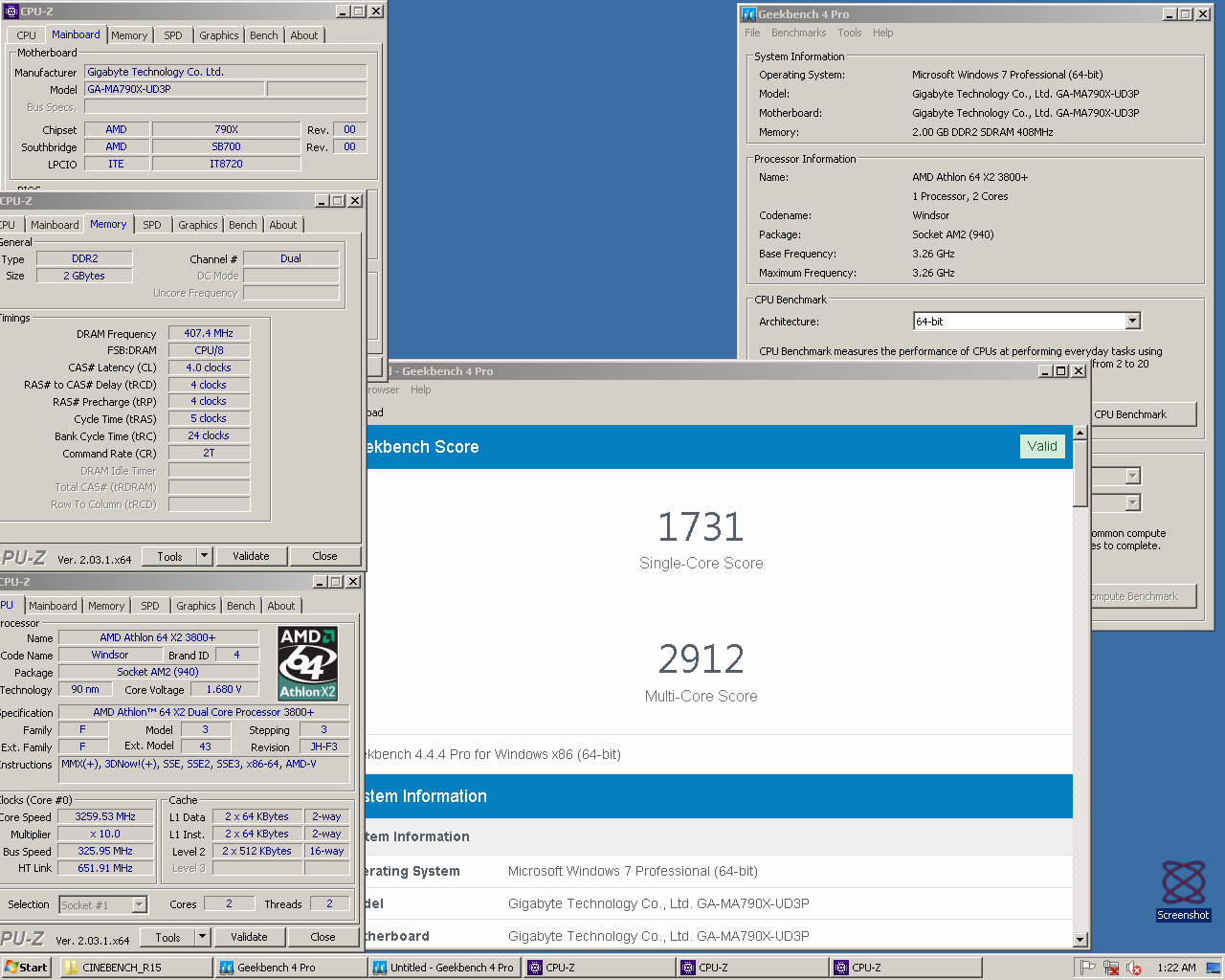Switch to CPU tab in top CPU-Z window
1225x980 pixels.
[x=26, y=35]
